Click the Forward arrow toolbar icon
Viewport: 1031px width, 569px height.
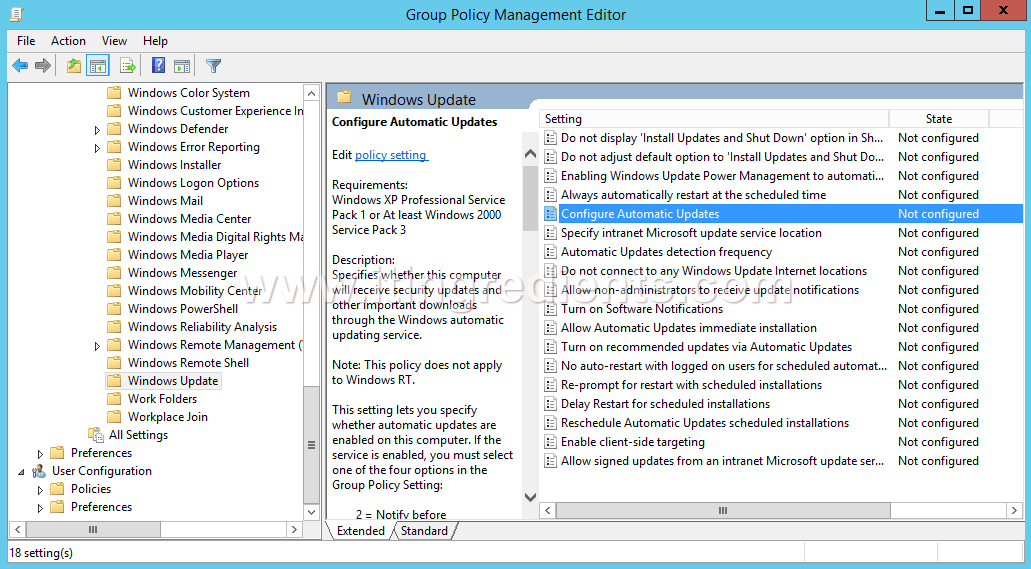43,66
